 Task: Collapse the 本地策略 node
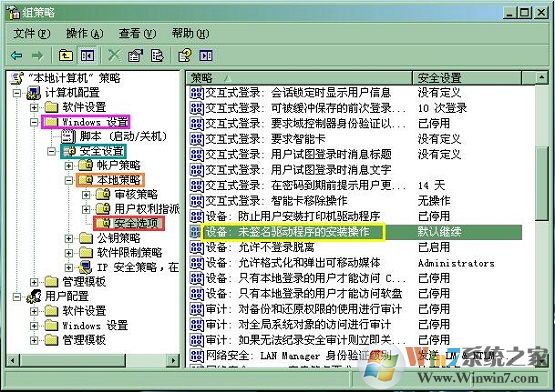click(x=69, y=180)
